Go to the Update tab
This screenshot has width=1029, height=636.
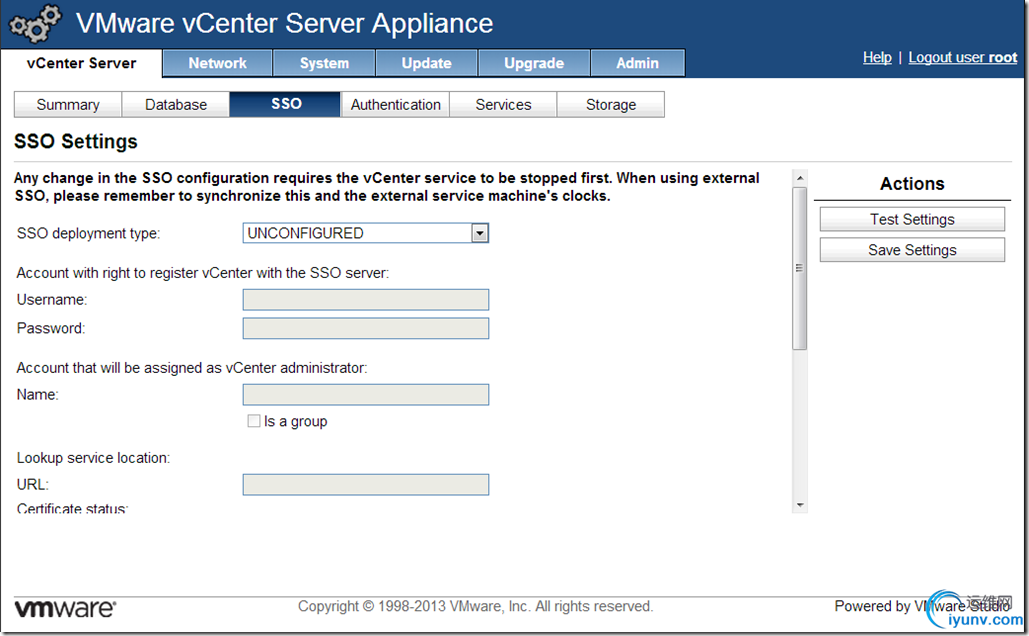click(x=427, y=63)
